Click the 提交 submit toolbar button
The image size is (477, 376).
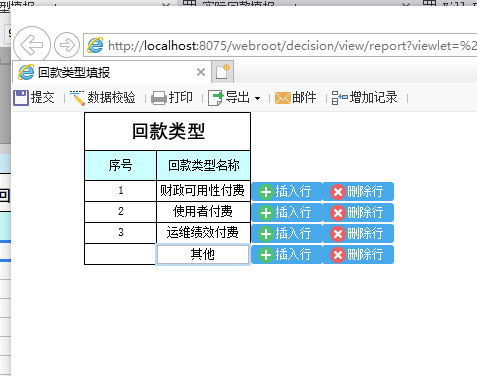coord(34,98)
